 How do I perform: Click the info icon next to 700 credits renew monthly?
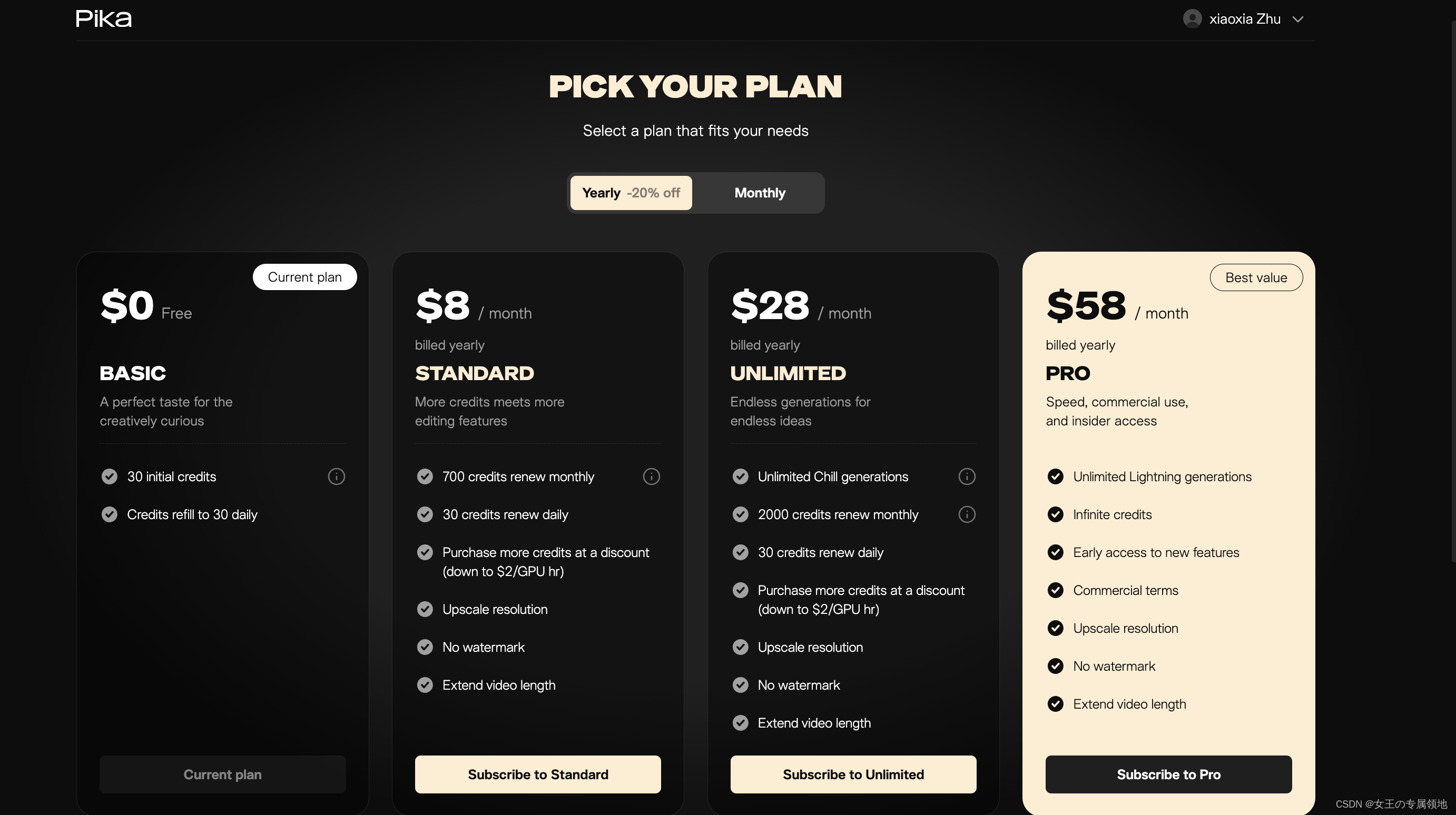651,476
